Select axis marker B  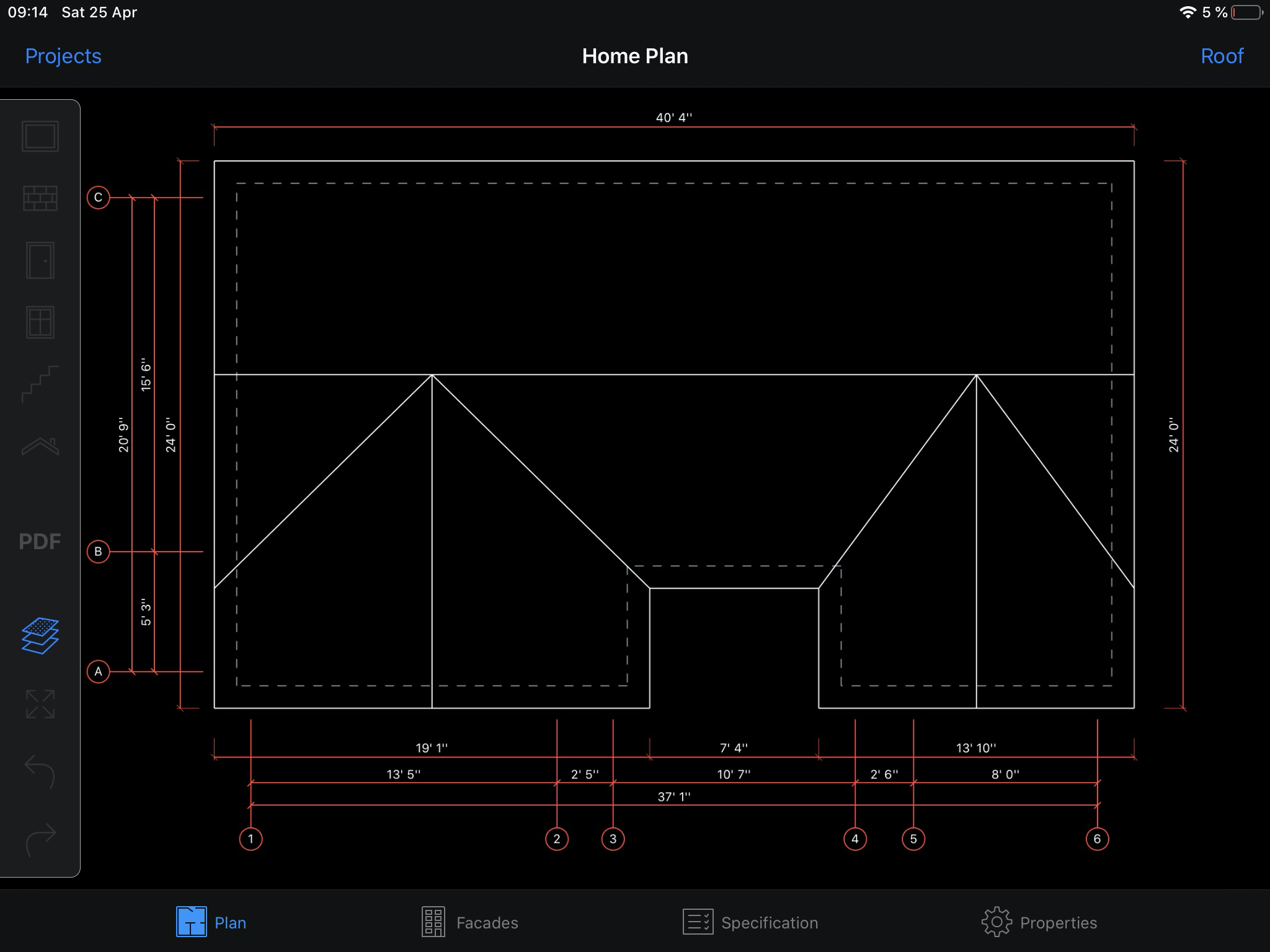pos(98,552)
